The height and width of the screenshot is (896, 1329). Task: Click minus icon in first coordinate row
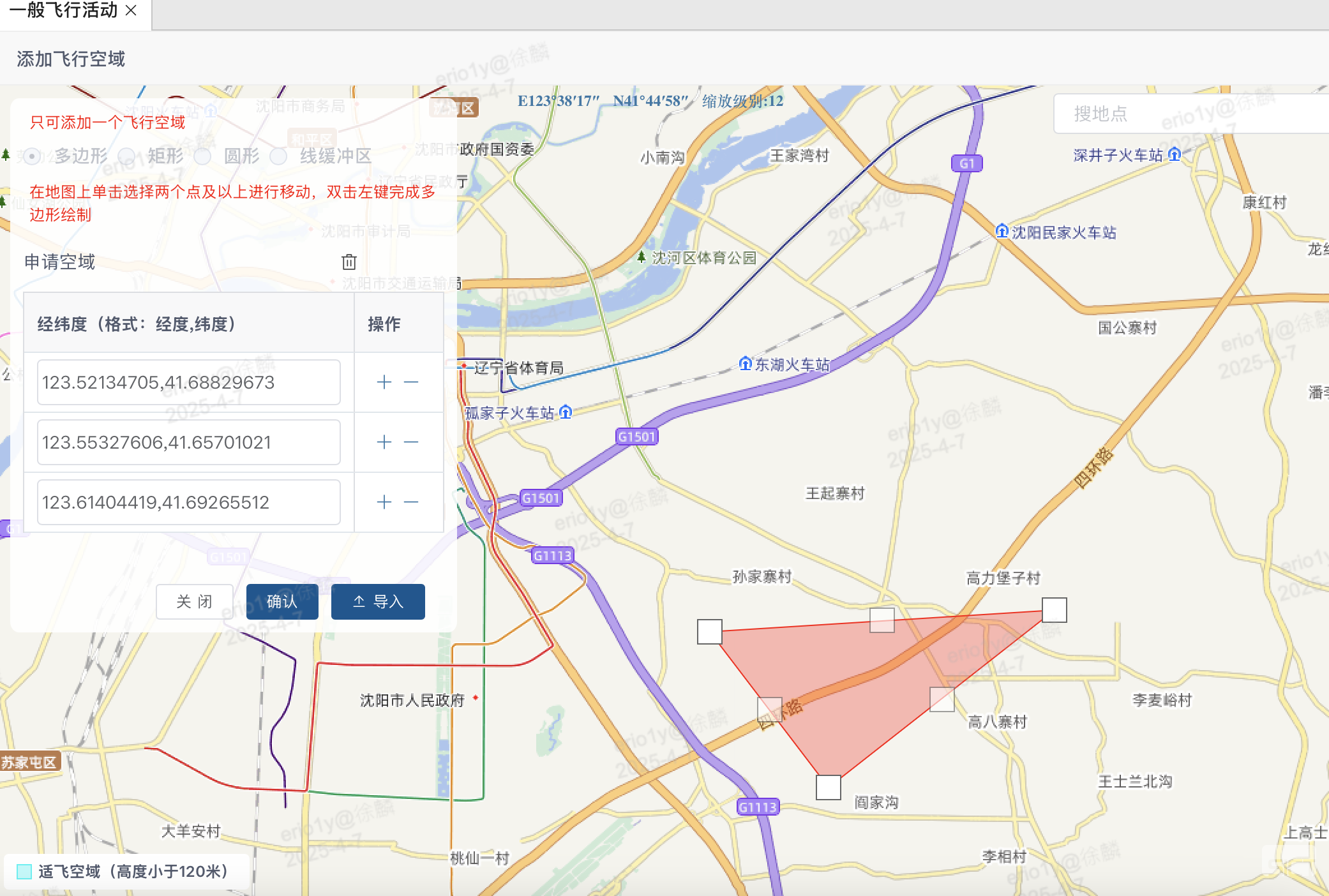click(x=411, y=382)
